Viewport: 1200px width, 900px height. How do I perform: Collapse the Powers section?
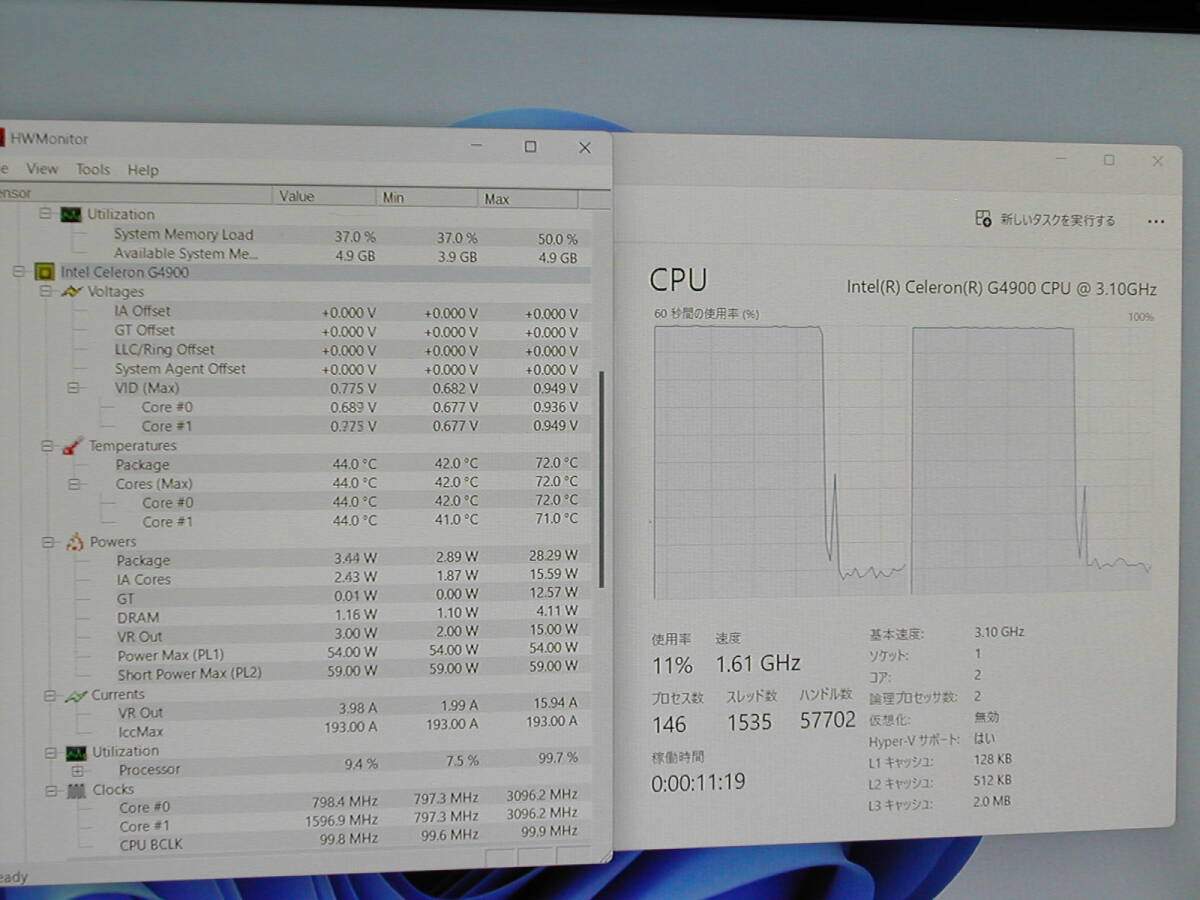(x=47, y=542)
